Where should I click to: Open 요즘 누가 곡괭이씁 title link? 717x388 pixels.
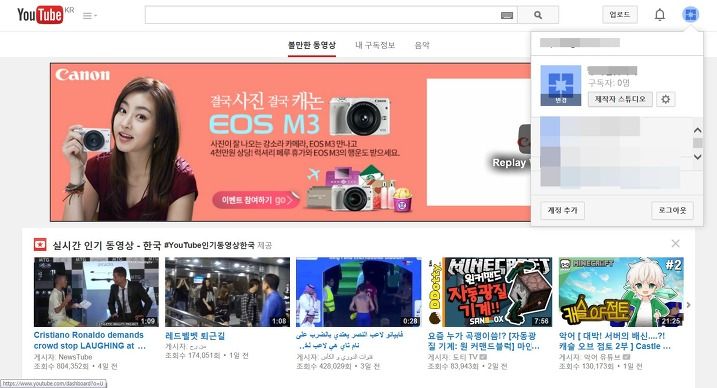click(x=484, y=341)
